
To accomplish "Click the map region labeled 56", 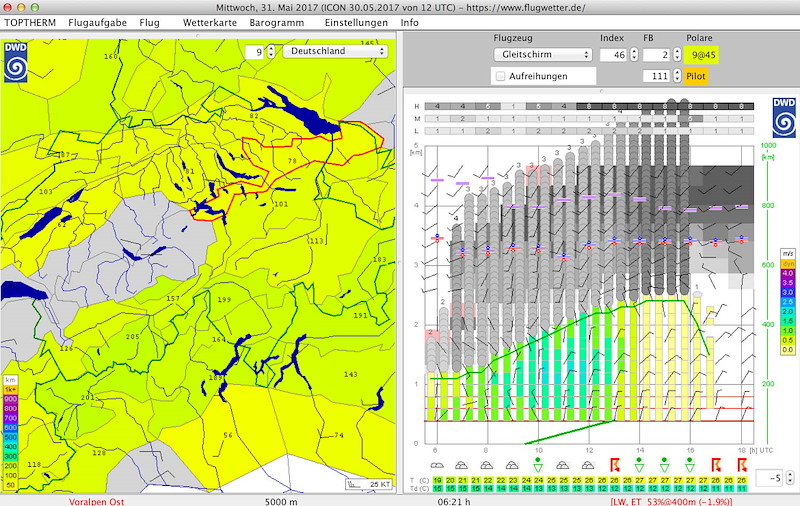I will click(228, 435).
